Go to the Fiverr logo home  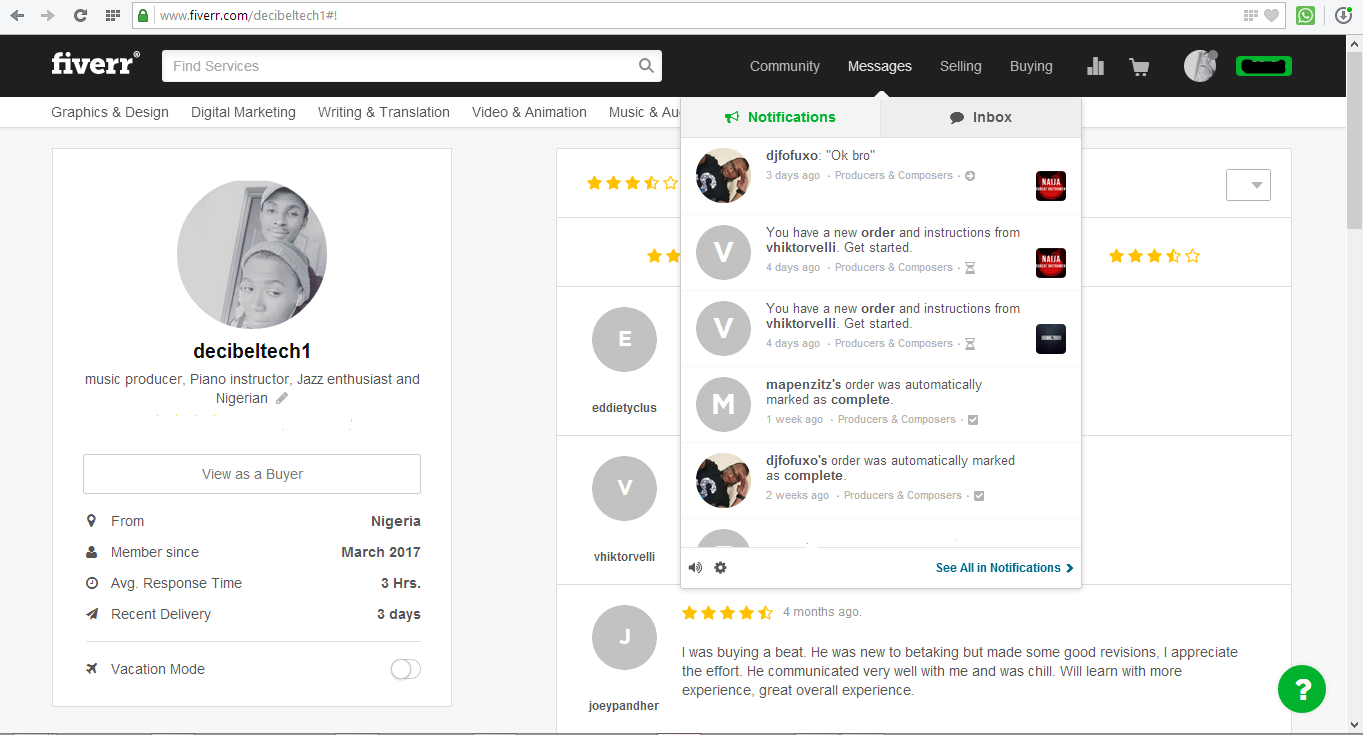pos(95,64)
